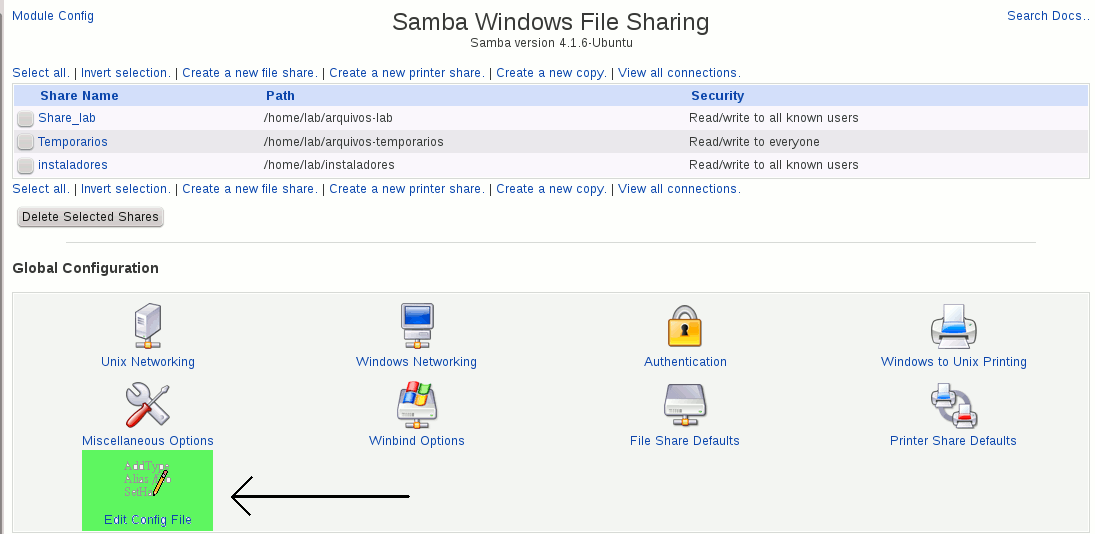Click the Global Configuration heading
This screenshot has height=534, width=1095.
point(85,268)
